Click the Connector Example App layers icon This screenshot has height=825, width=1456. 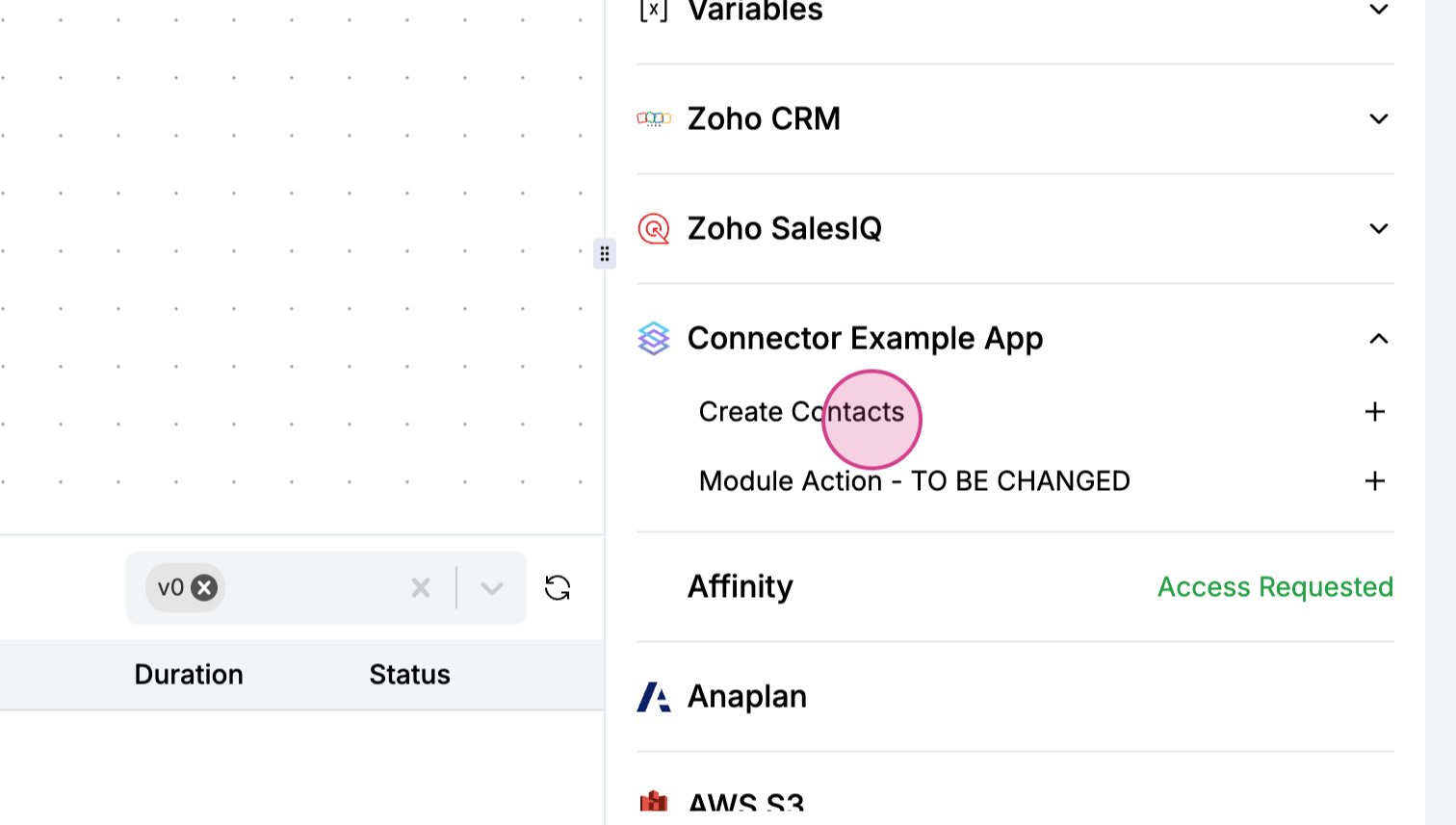pos(654,338)
